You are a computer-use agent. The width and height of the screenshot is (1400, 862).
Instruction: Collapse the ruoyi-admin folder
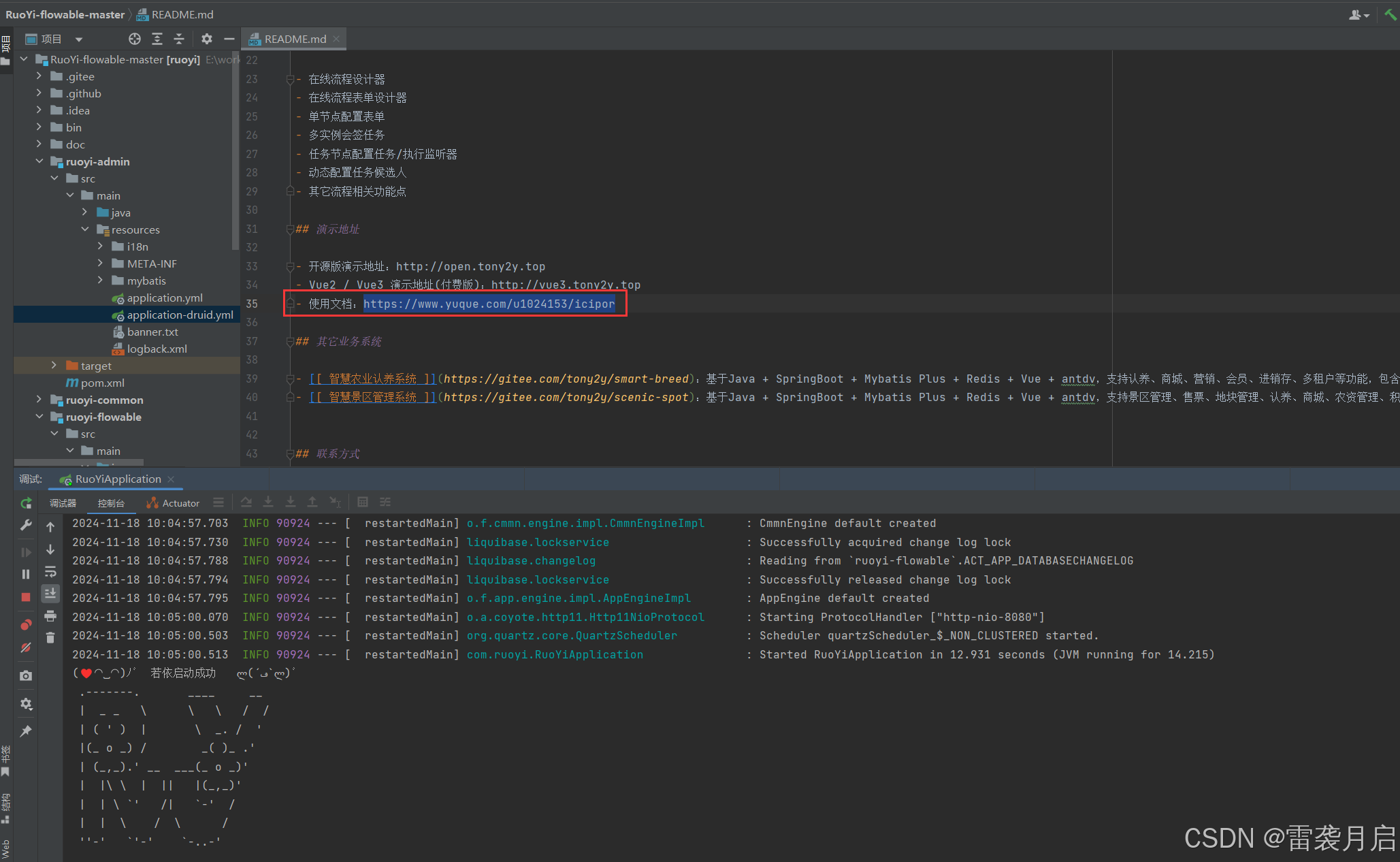click(x=39, y=161)
